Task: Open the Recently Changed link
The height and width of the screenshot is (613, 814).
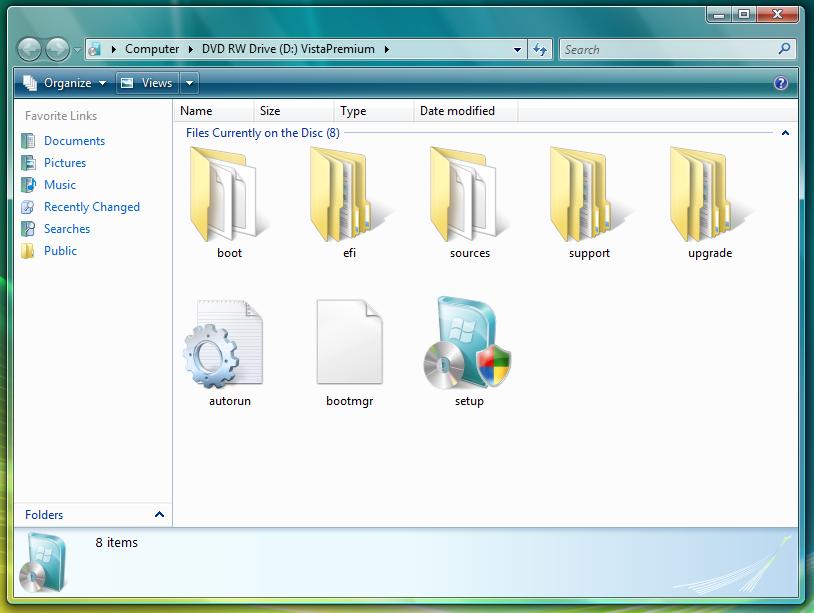Action: pyautogui.click(x=92, y=207)
